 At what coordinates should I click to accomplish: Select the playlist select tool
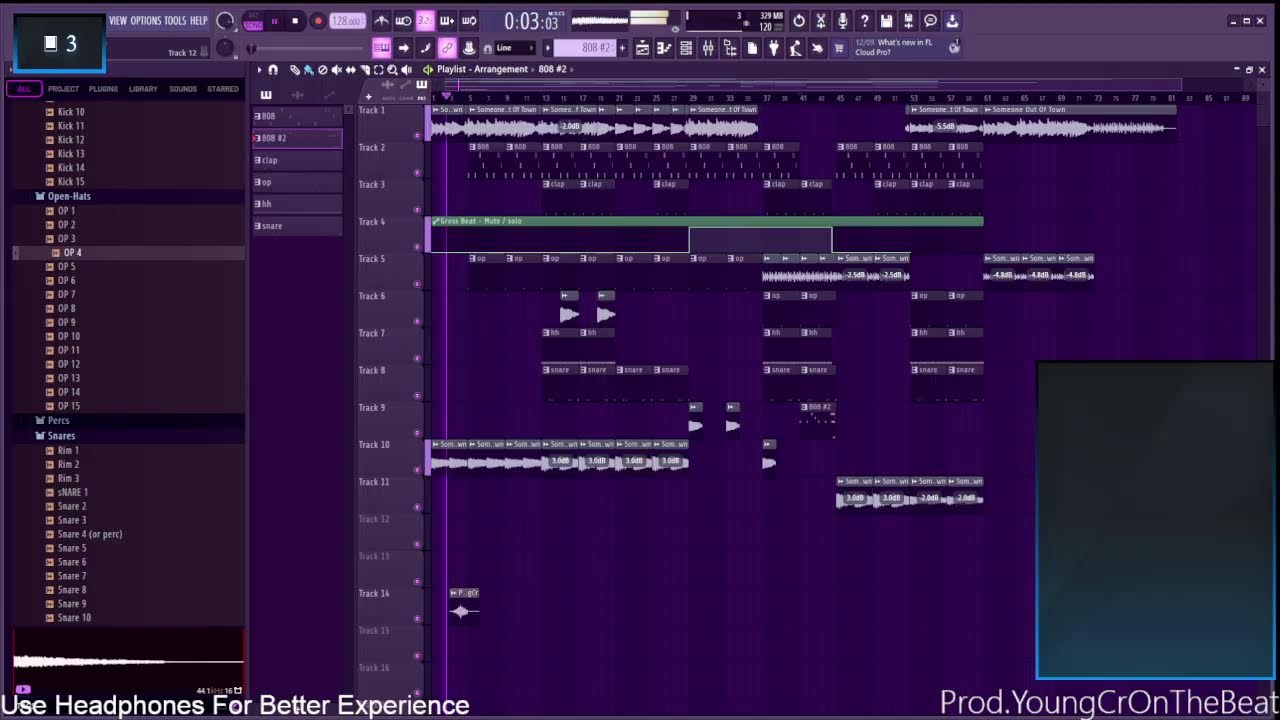pyautogui.click(x=379, y=69)
